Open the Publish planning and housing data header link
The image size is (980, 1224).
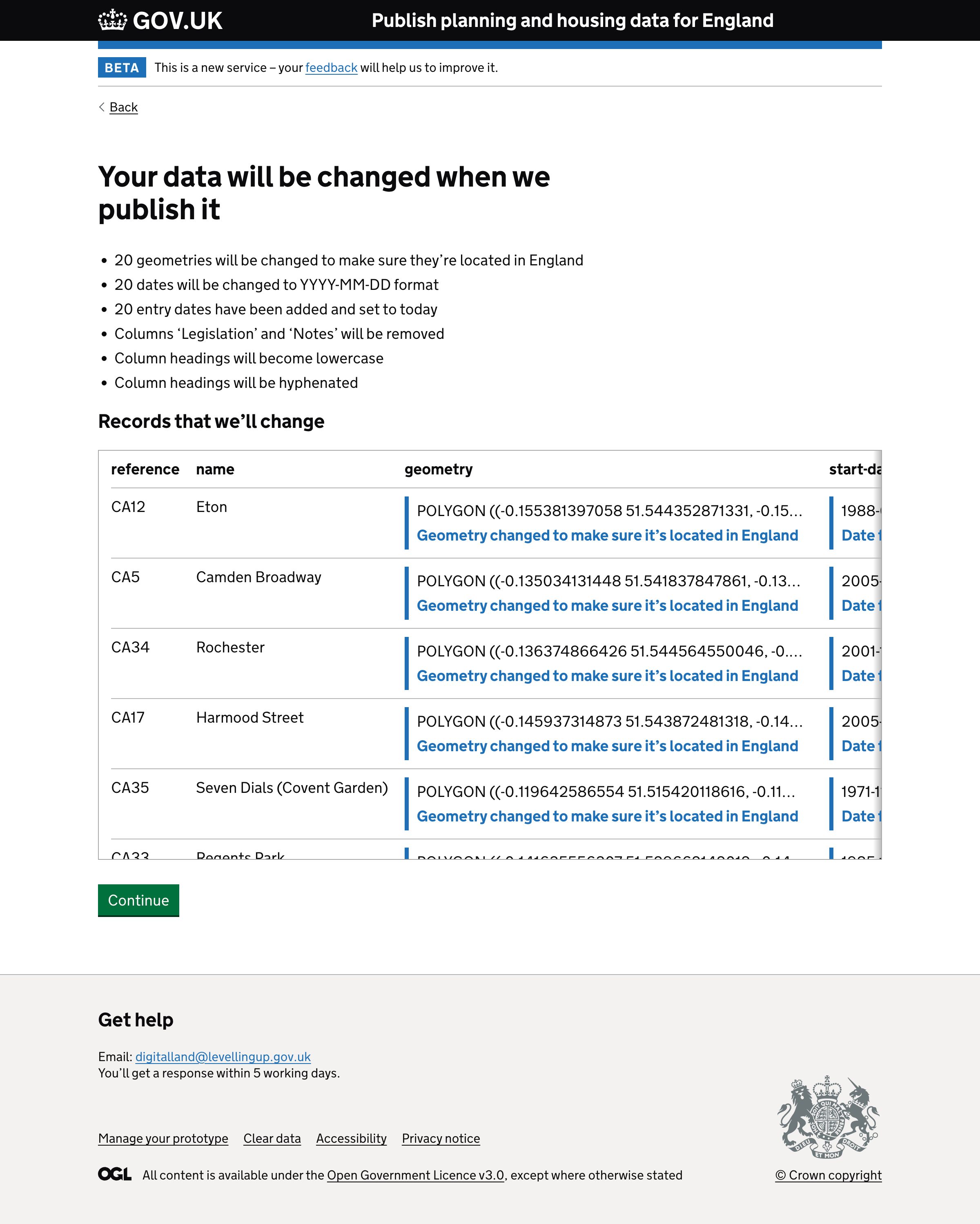[x=572, y=20]
